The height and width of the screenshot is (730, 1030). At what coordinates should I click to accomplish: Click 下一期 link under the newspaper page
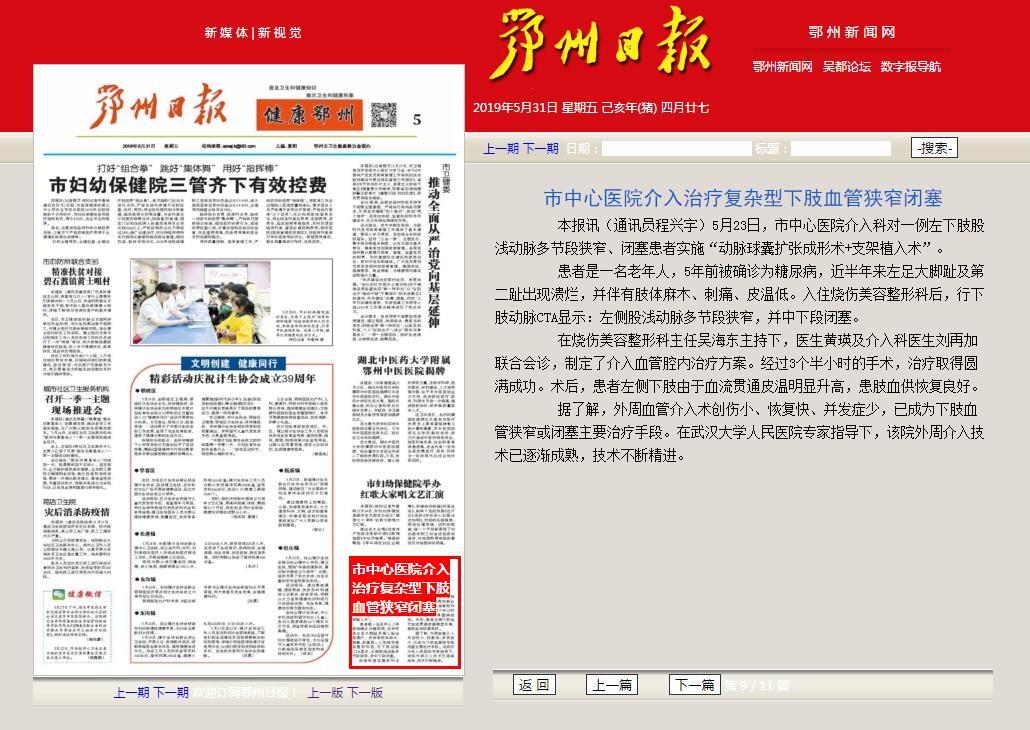[171, 693]
